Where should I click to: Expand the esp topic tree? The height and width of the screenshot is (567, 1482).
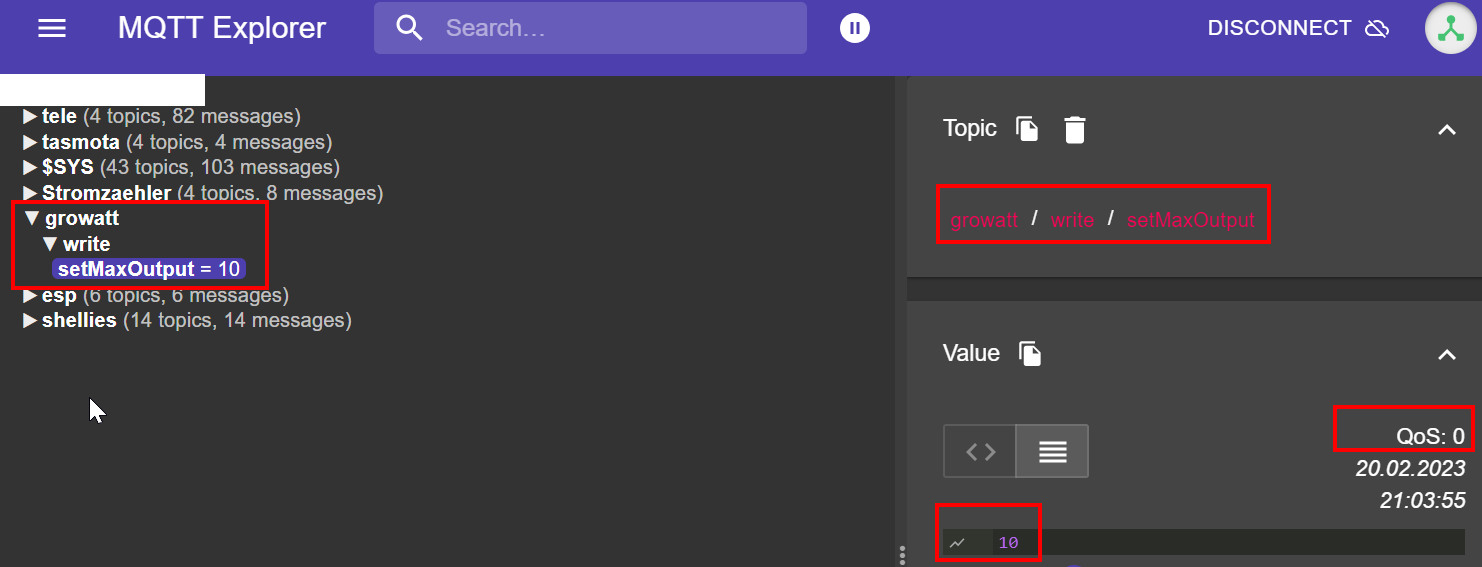[x=30, y=295]
